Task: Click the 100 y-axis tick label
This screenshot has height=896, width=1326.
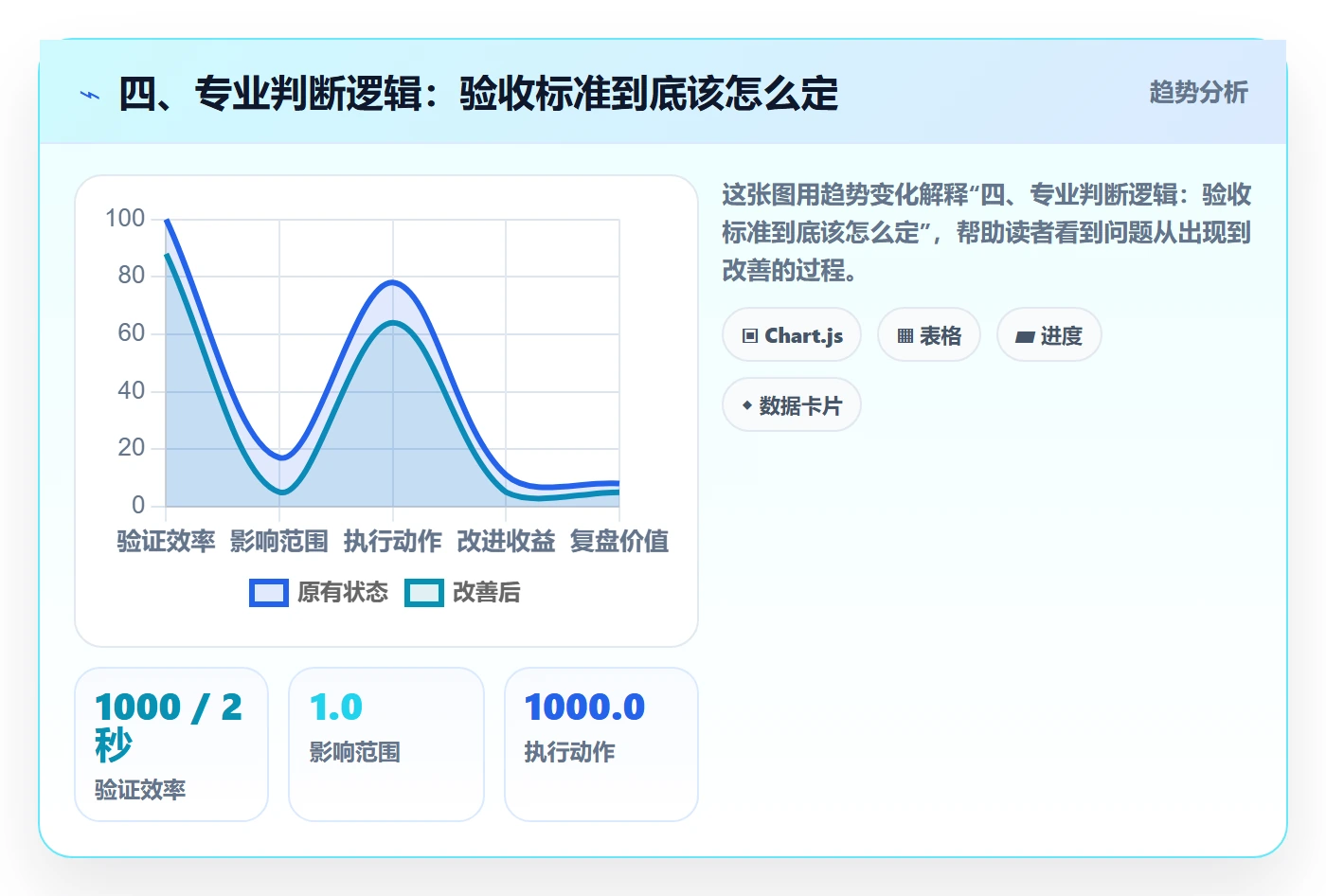Action: 125,219
